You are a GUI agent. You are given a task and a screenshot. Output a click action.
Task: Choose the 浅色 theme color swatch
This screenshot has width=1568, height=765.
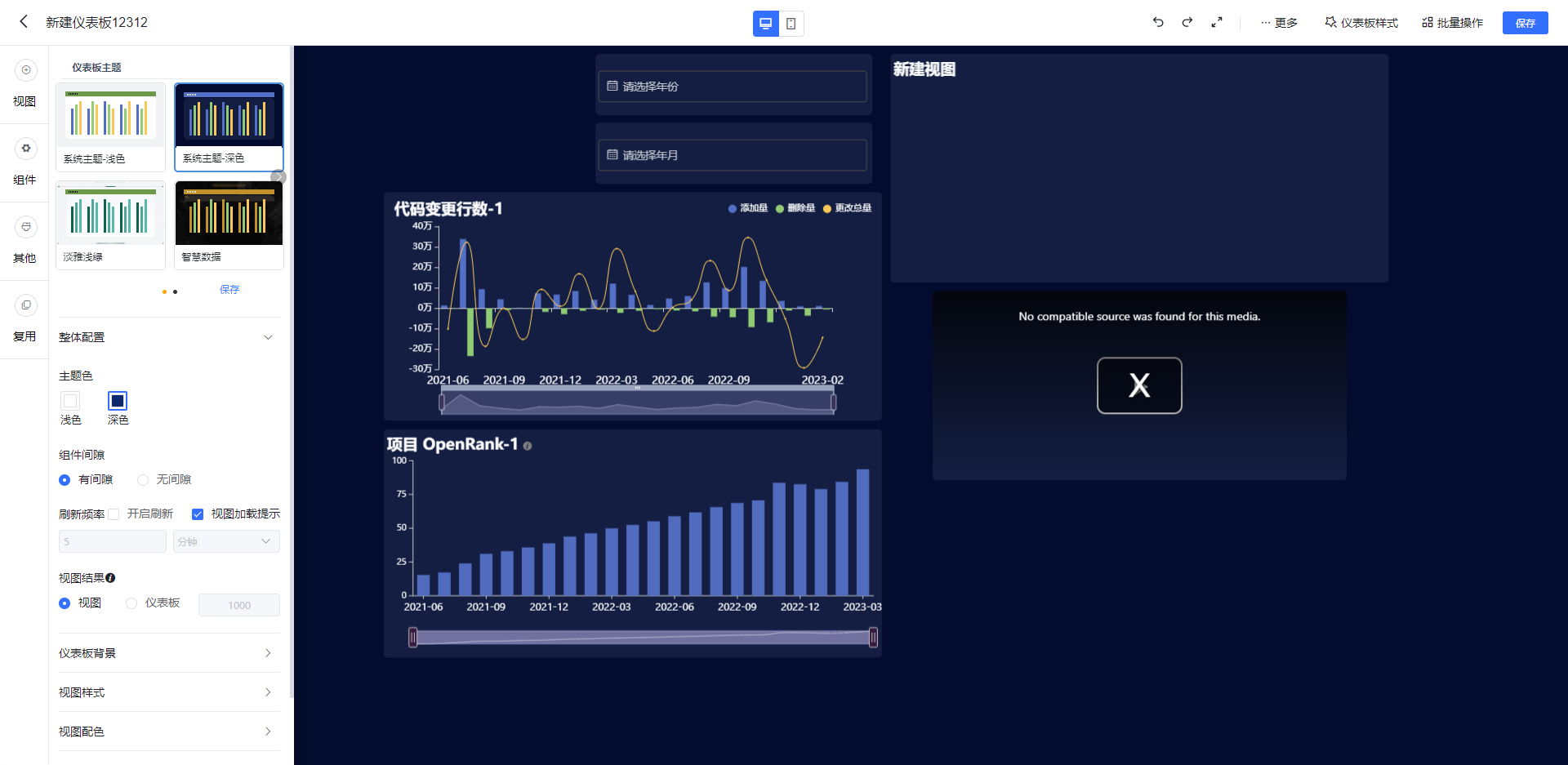click(70, 401)
